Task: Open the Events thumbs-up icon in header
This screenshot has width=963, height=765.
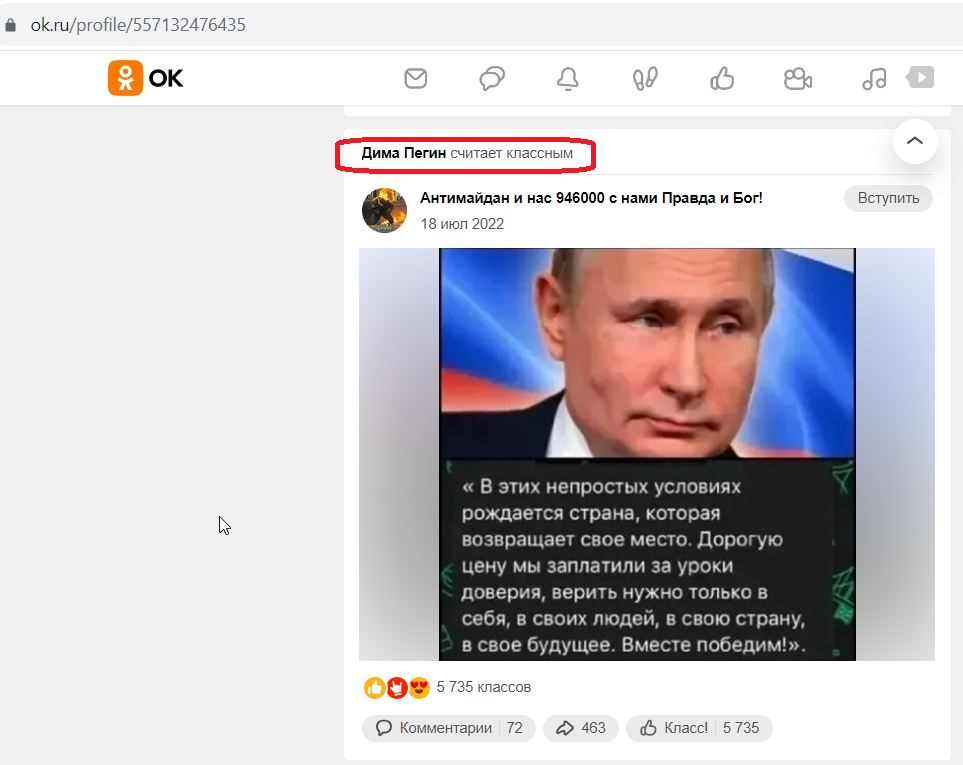Action: [722, 79]
